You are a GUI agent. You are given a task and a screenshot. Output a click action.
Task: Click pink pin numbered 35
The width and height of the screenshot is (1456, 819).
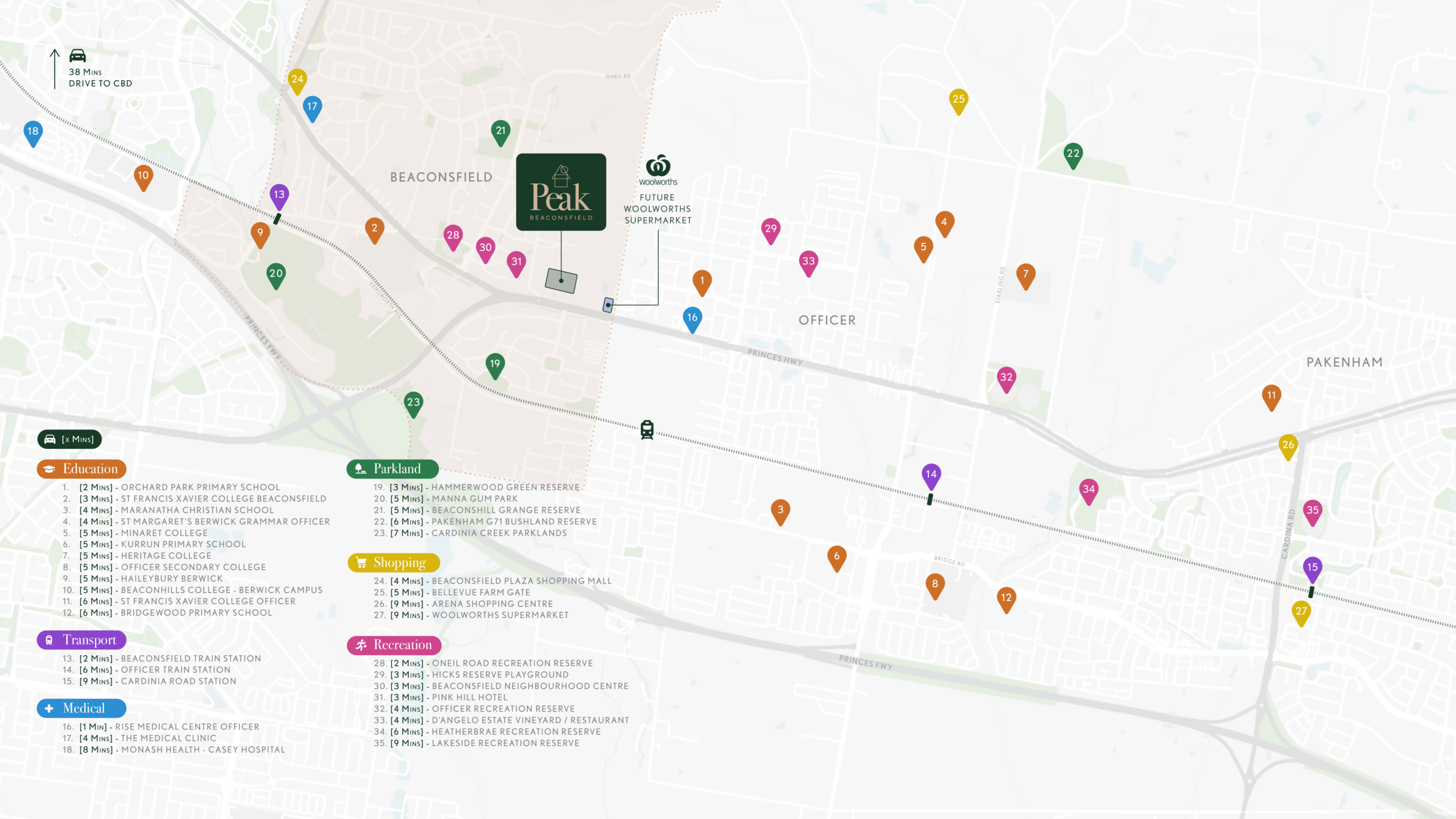tap(1312, 512)
